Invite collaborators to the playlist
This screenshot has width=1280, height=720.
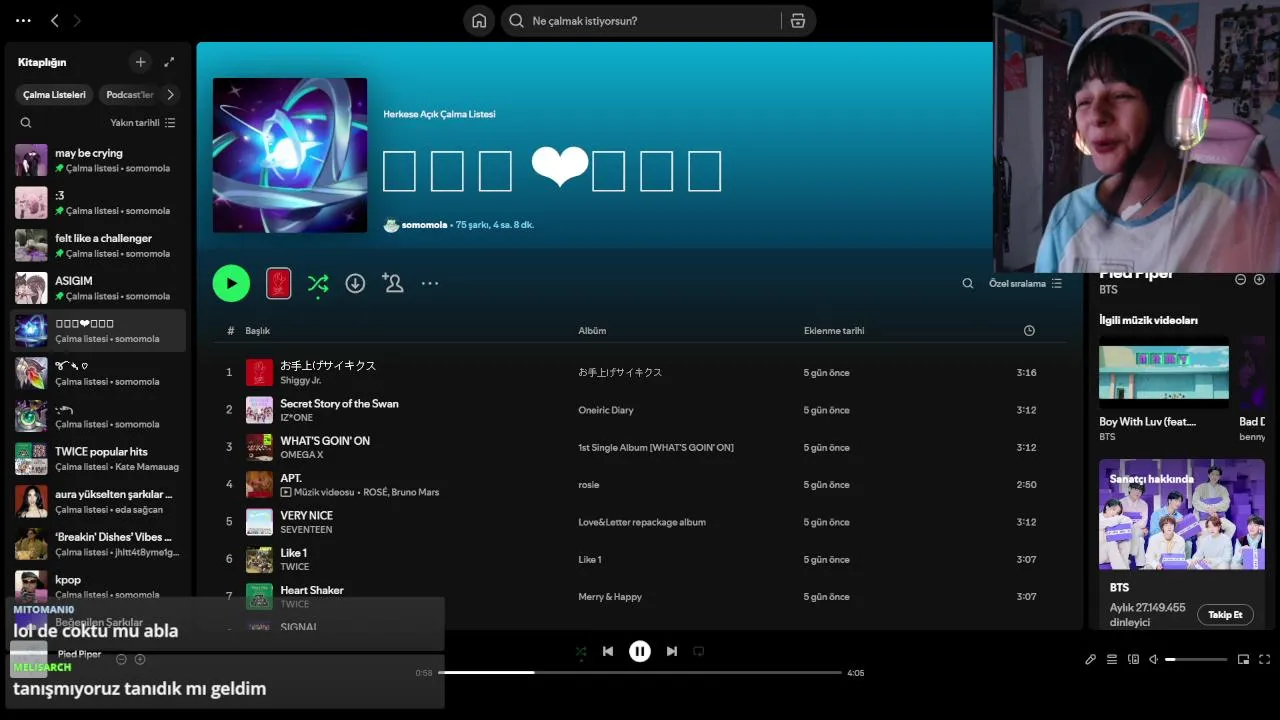[x=392, y=283]
